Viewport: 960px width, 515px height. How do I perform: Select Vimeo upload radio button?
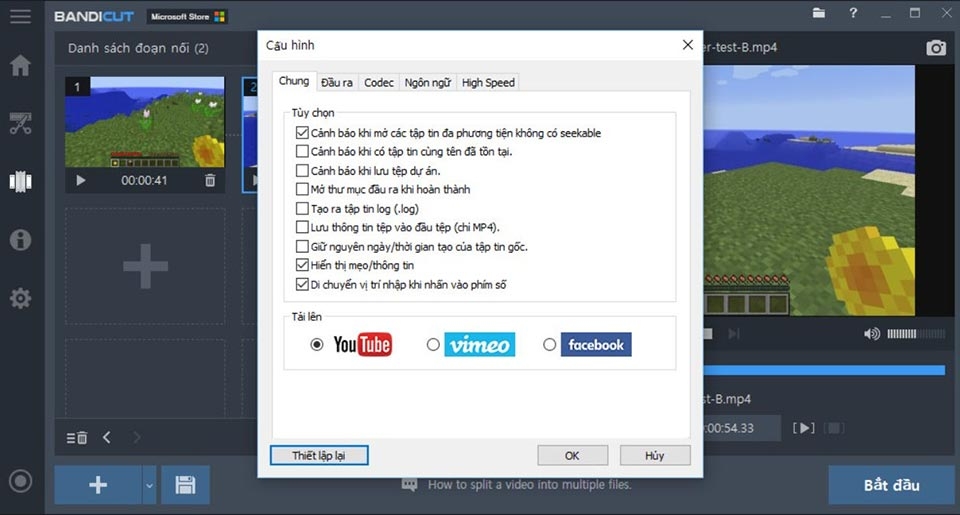coord(433,345)
